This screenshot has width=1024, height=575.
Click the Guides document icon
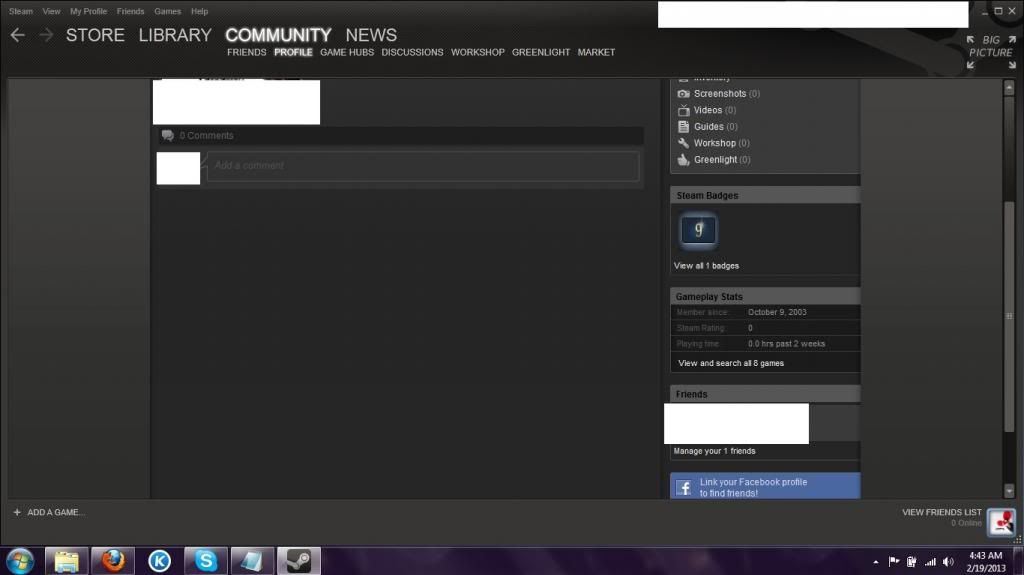683,127
